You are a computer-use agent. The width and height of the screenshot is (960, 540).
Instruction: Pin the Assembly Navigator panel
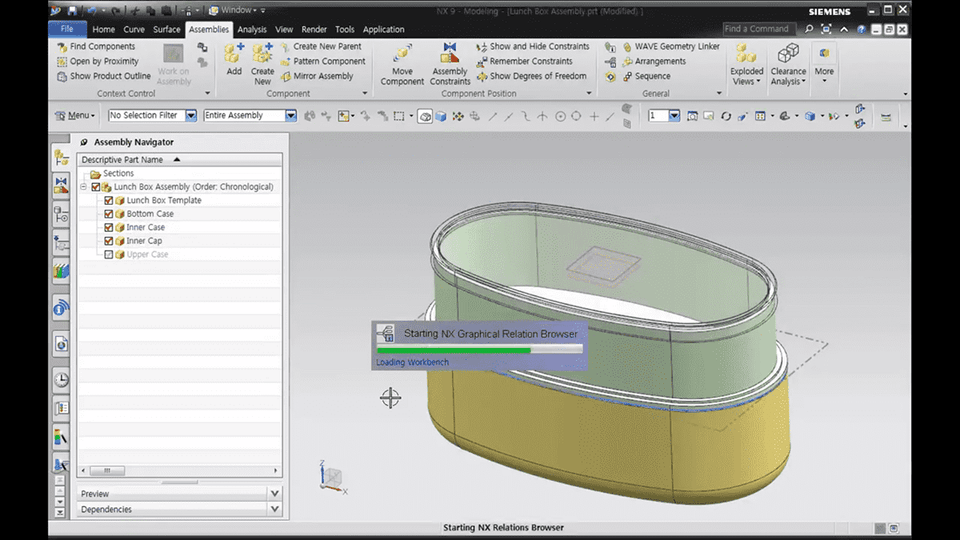pos(84,142)
